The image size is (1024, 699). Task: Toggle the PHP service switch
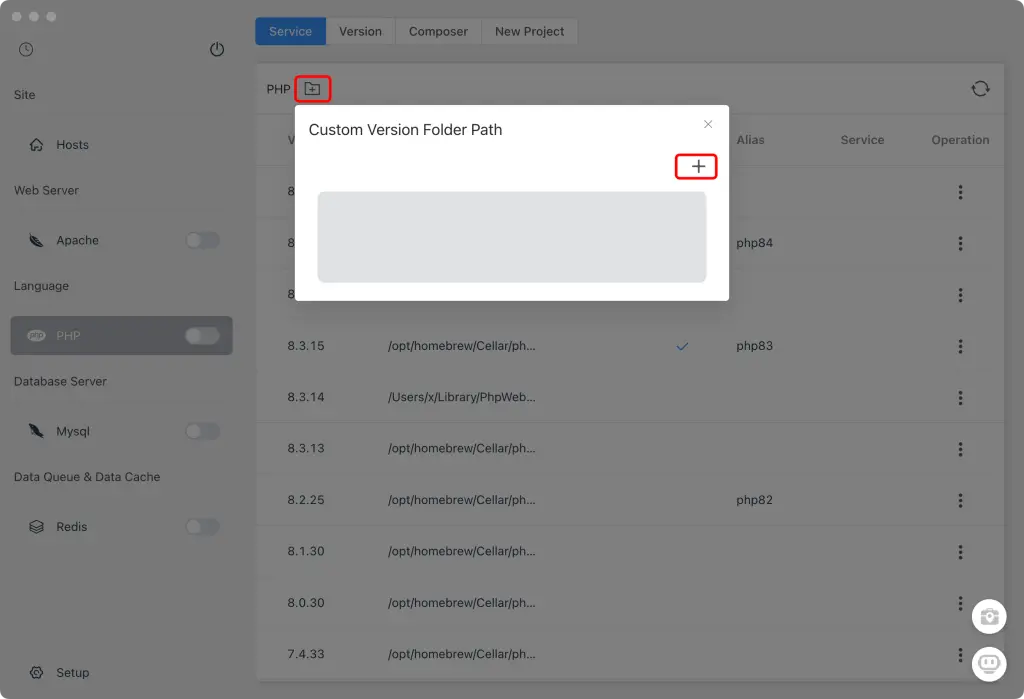tap(202, 336)
